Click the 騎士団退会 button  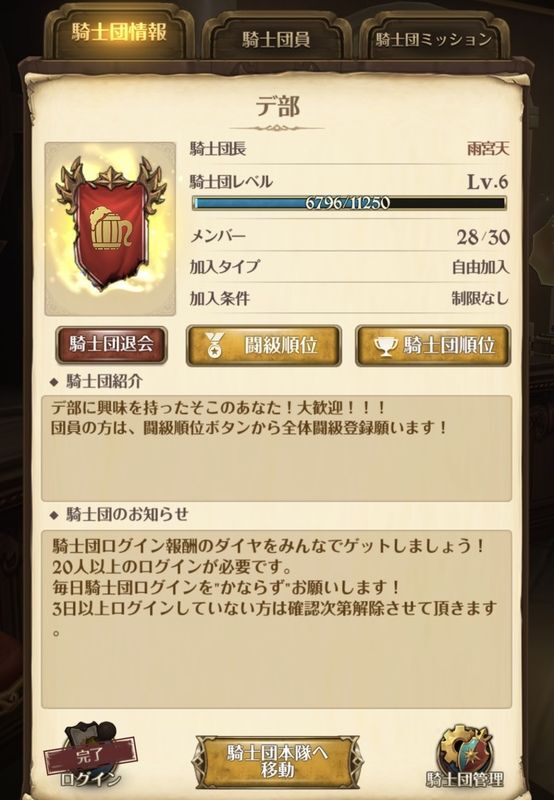click(x=111, y=345)
